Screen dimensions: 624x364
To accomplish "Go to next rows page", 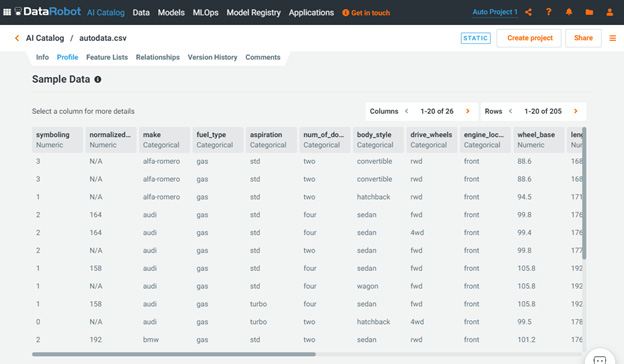I will click(x=575, y=111).
